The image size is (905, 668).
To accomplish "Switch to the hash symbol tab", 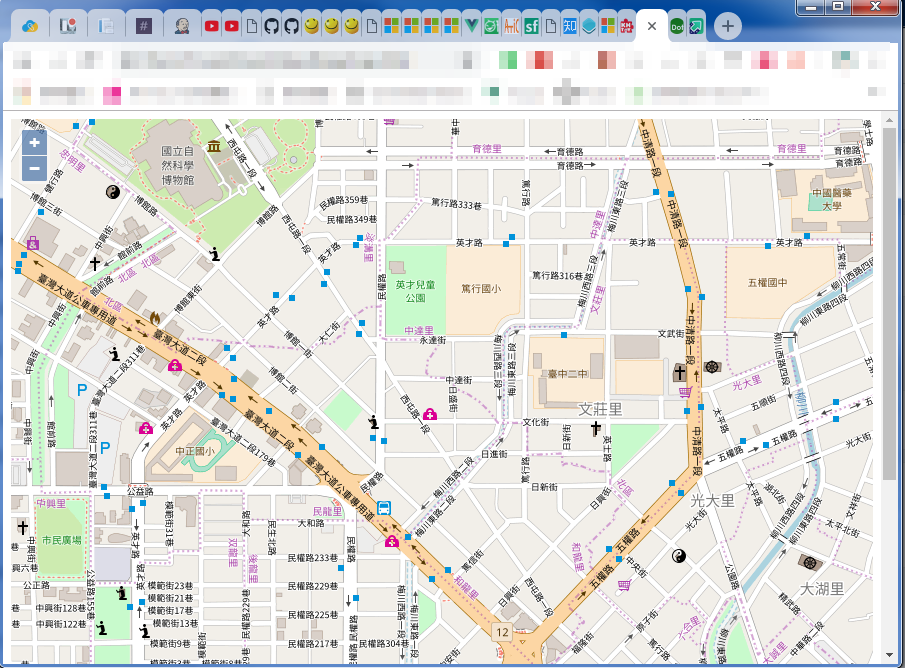I will 144,26.
